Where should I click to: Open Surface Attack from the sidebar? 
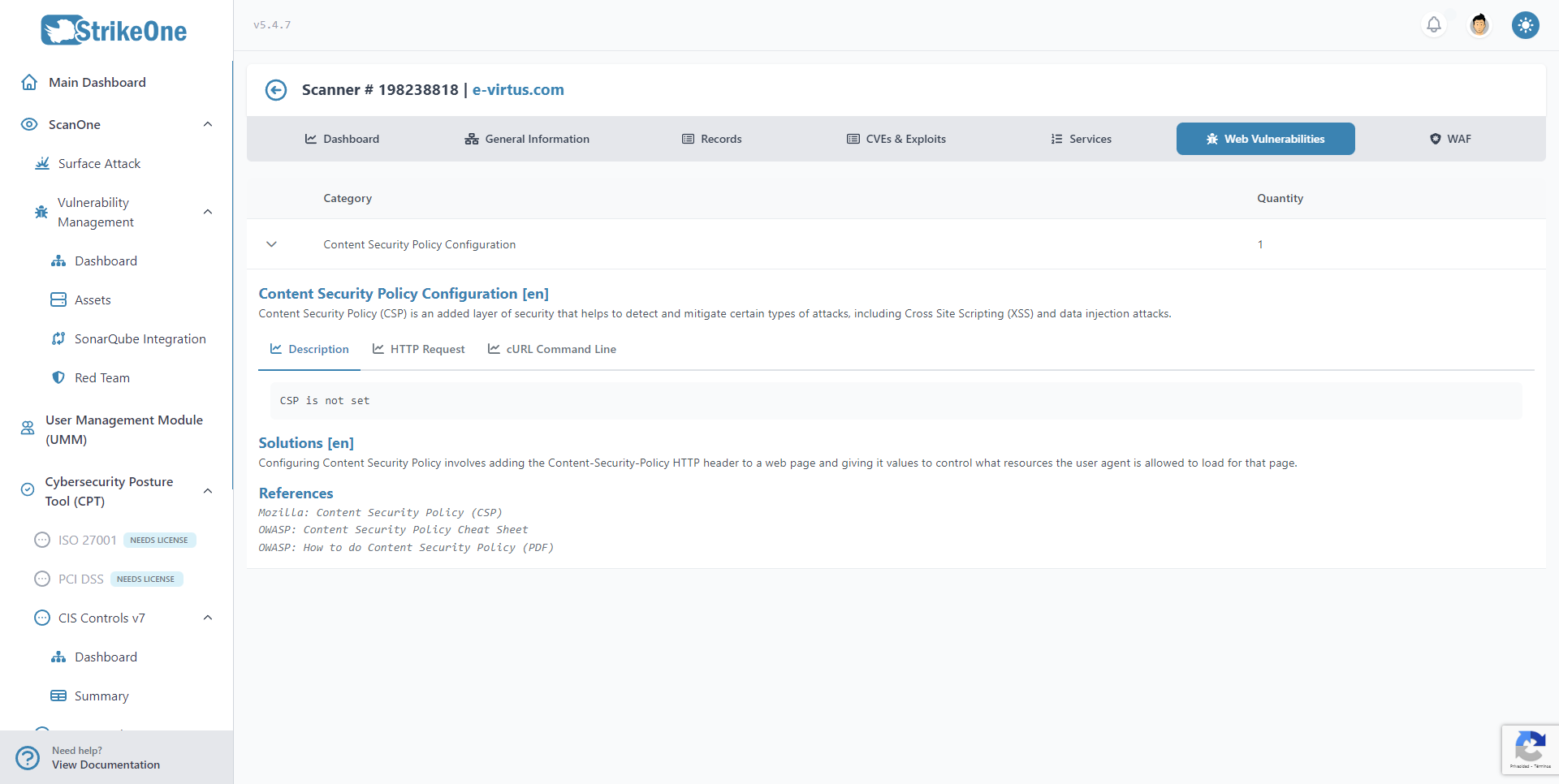coord(99,164)
